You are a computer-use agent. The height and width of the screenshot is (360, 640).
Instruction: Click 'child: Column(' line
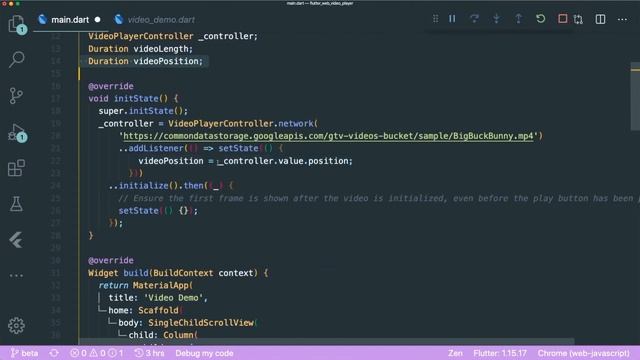[x=163, y=335]
